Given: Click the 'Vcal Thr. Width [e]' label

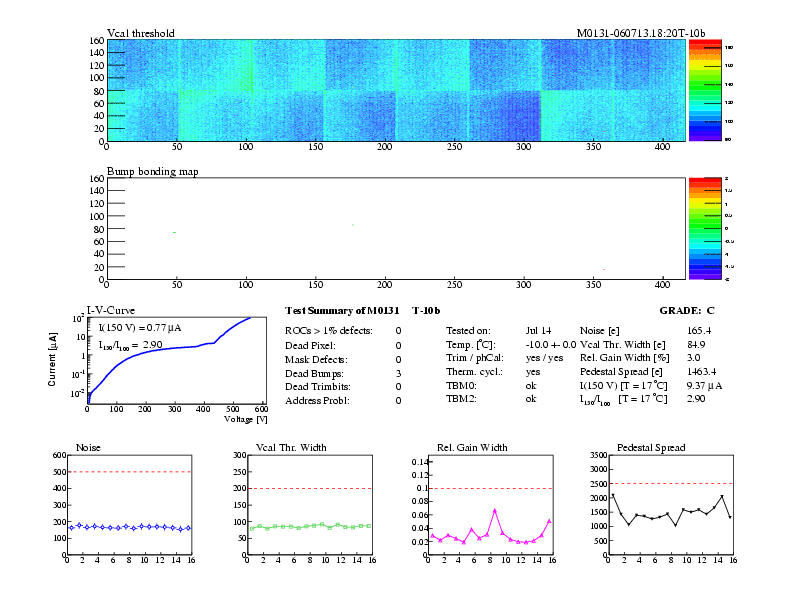Looking at the screenshot, I should pos(622,345).
